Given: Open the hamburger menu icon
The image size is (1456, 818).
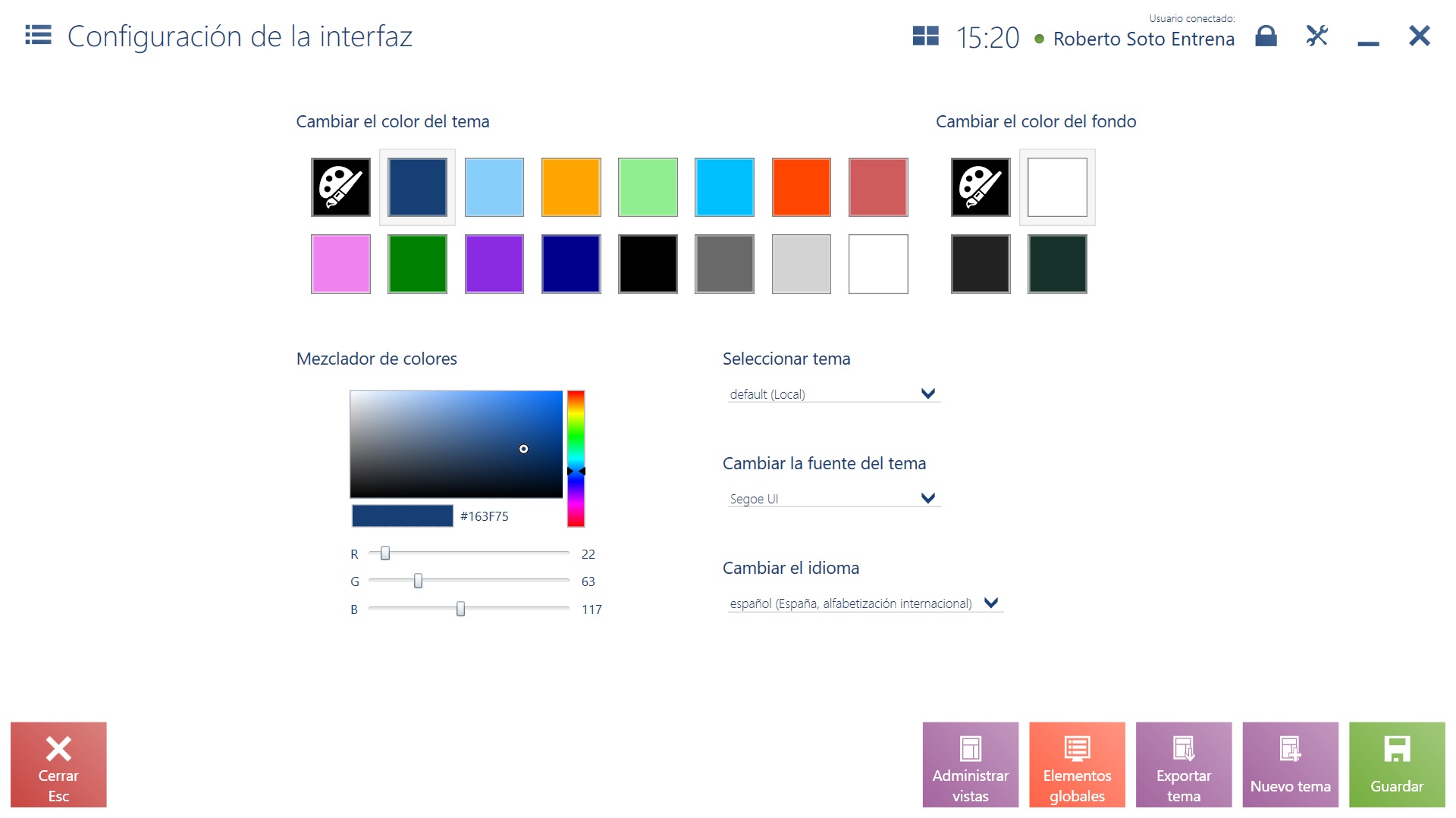Looking at the screenshot, I should (38, 35).
